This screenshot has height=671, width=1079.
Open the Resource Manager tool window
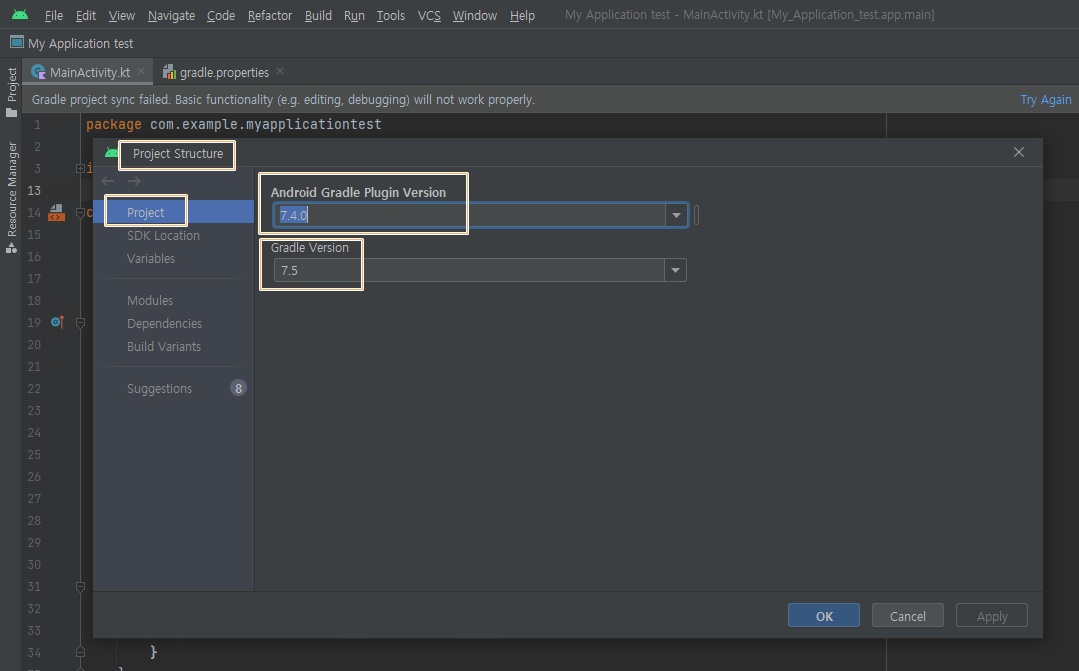[x=12, y=198]
